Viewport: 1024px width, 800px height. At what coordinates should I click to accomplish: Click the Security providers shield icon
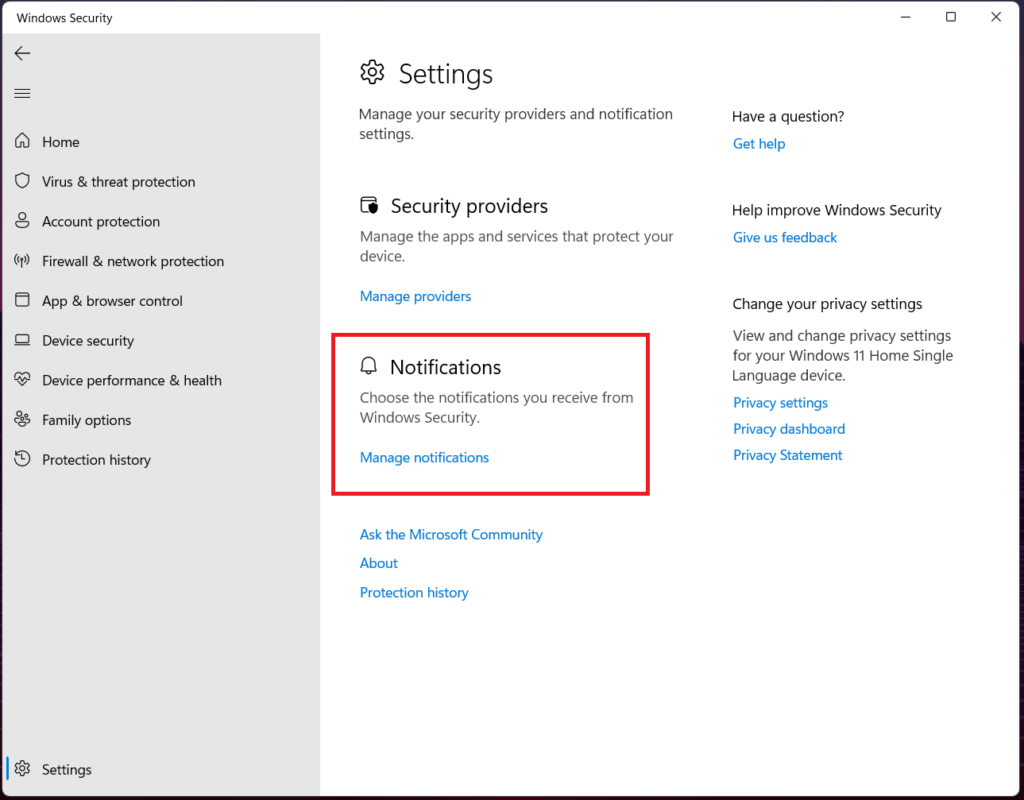[369, 205]
